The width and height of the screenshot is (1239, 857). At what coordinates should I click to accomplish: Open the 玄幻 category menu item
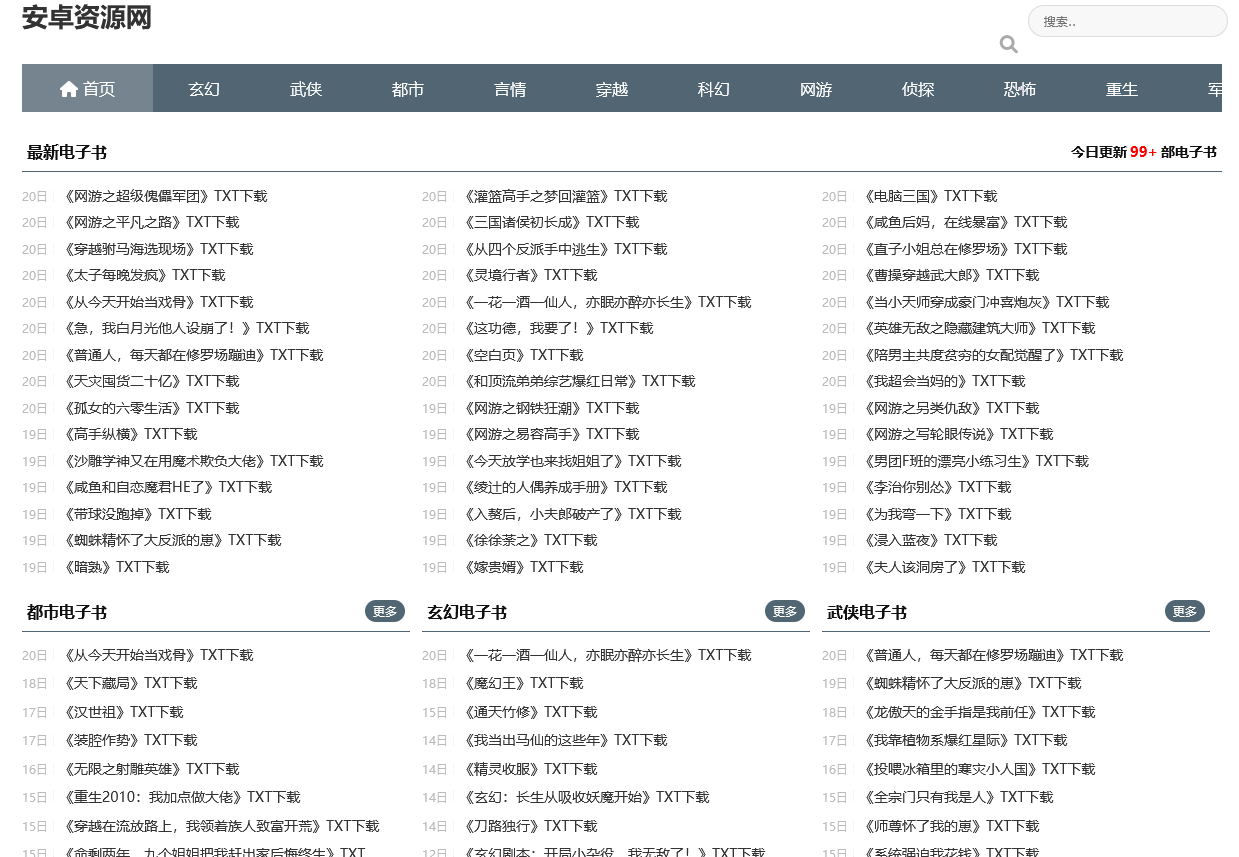(204, 89)
